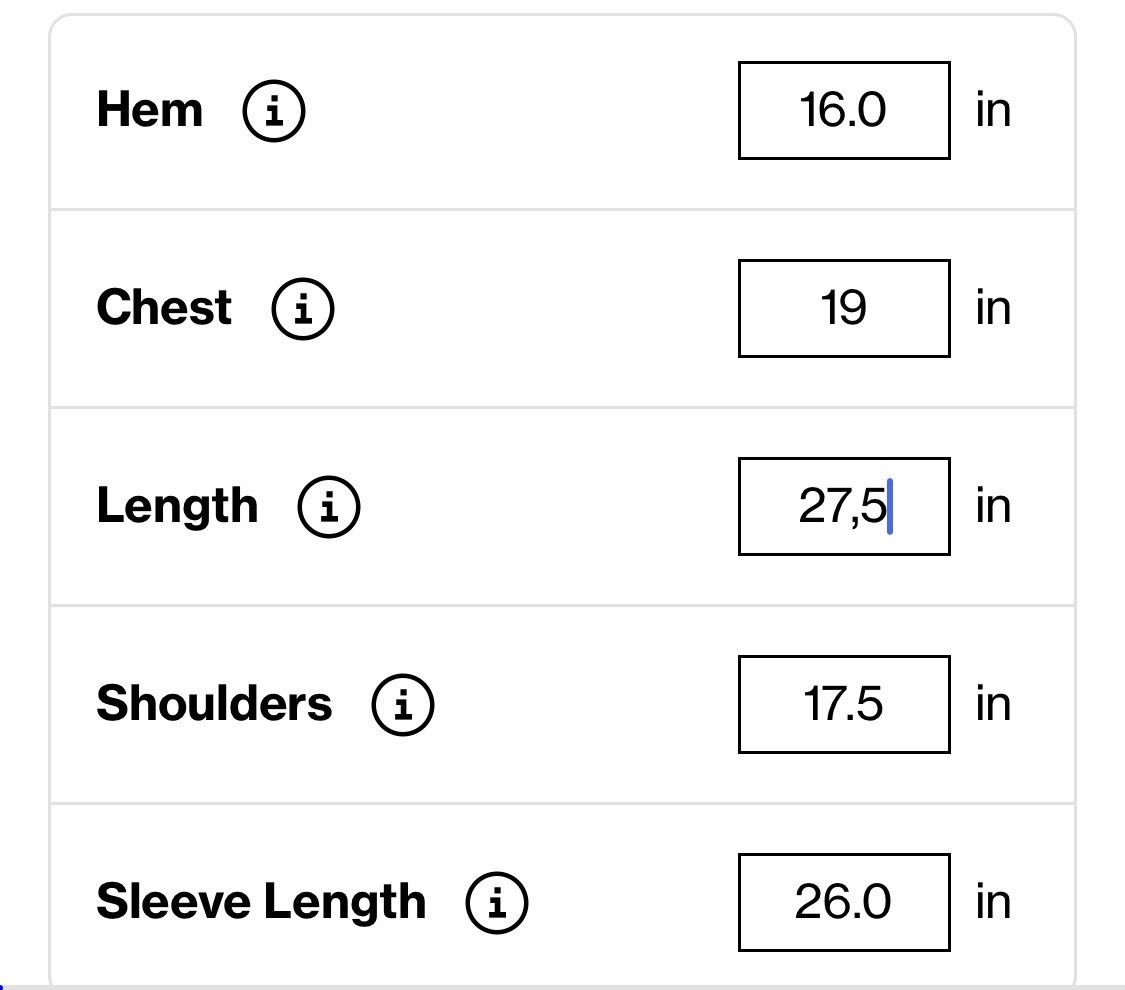1125x990 pixels.
Task: Show info for Shoulders measurement
Action: 403,704
